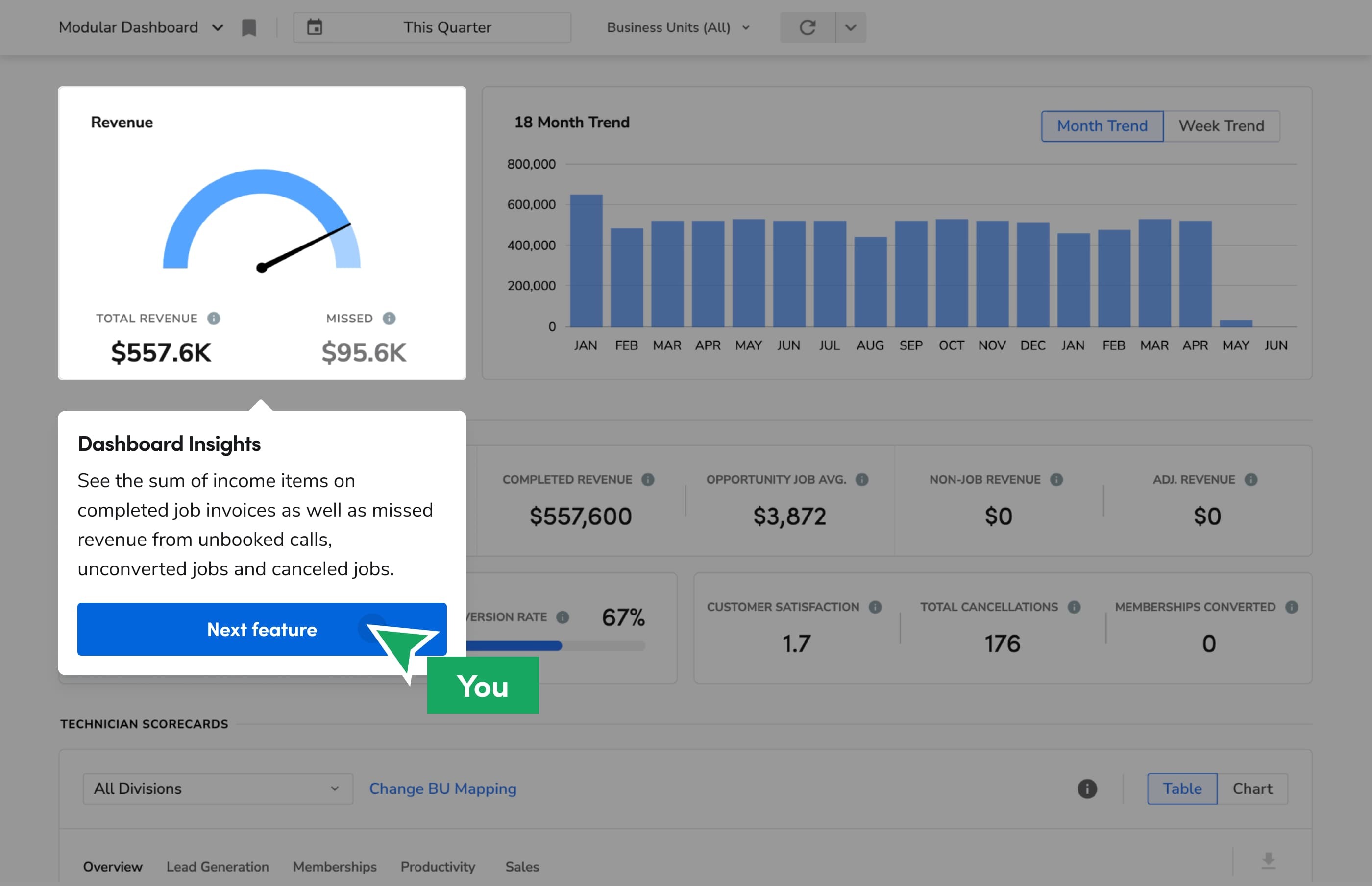Click the This Quarter date range field
1372x886 pixels.
[447, 27]
